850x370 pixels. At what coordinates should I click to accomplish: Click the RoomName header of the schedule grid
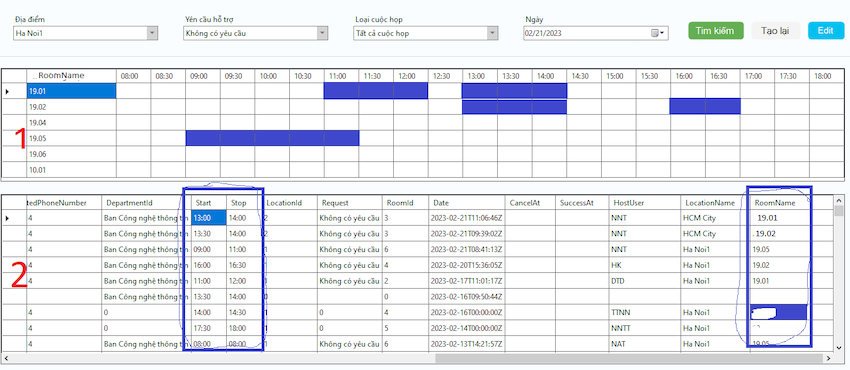pyautogui.click(x=72, y=76)
